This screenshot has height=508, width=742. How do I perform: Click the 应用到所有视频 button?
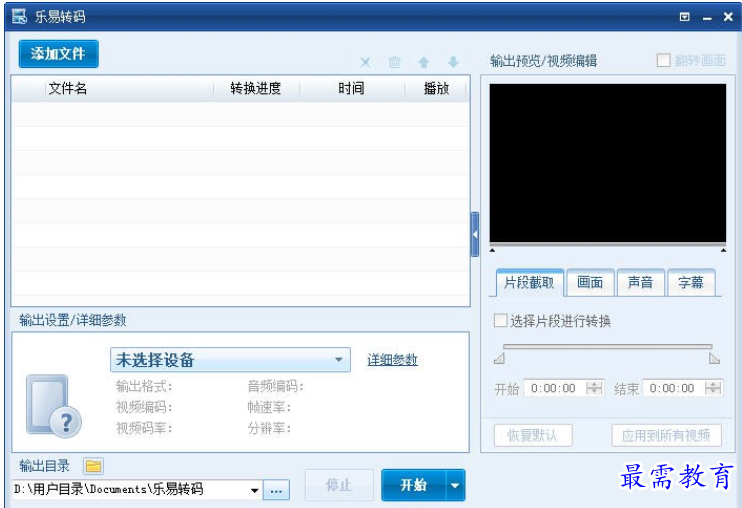coord(666,435)
